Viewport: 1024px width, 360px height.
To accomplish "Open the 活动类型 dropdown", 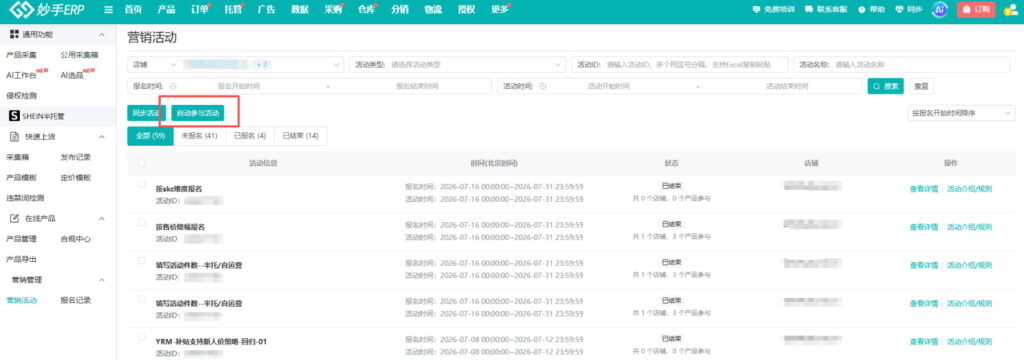I will click(x=458, y=65).
